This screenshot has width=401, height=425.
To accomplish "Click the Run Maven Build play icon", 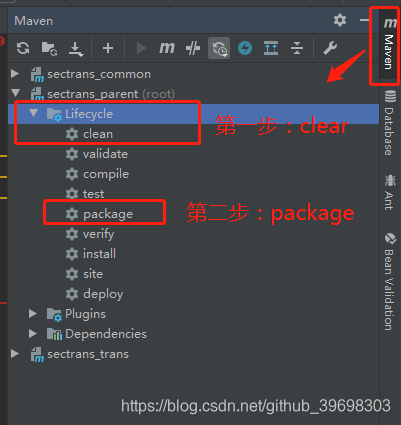I will pos(141,48).
